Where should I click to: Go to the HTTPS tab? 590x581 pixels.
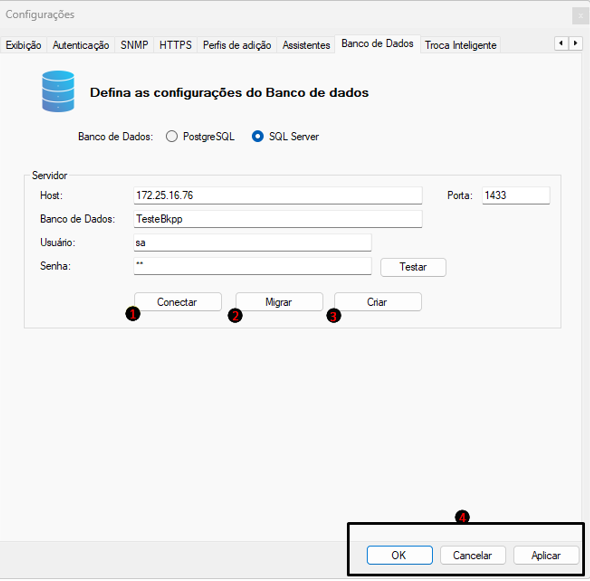(175, 45)
